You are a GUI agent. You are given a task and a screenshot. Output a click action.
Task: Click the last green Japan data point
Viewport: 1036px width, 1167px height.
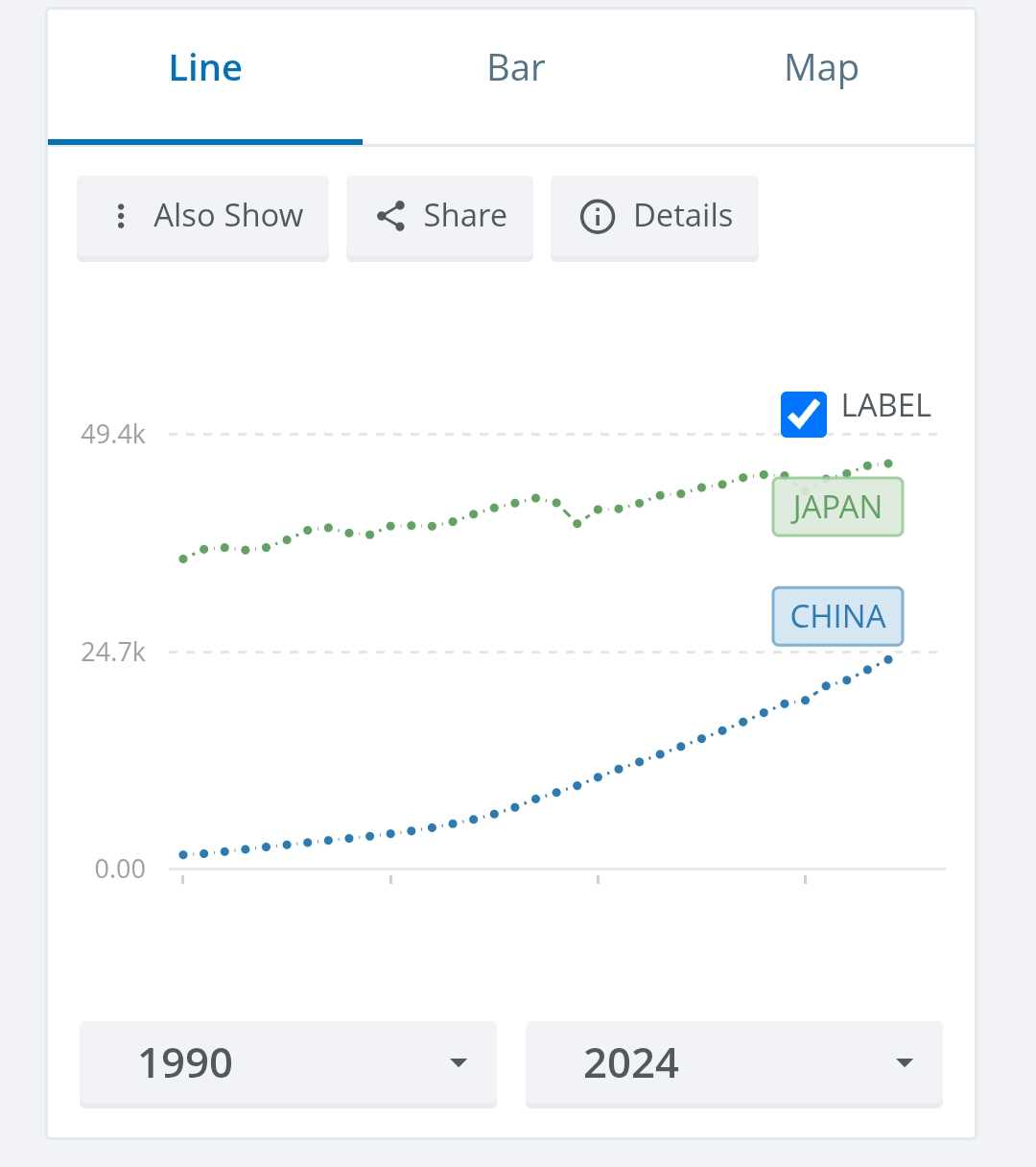click(888, 464)
